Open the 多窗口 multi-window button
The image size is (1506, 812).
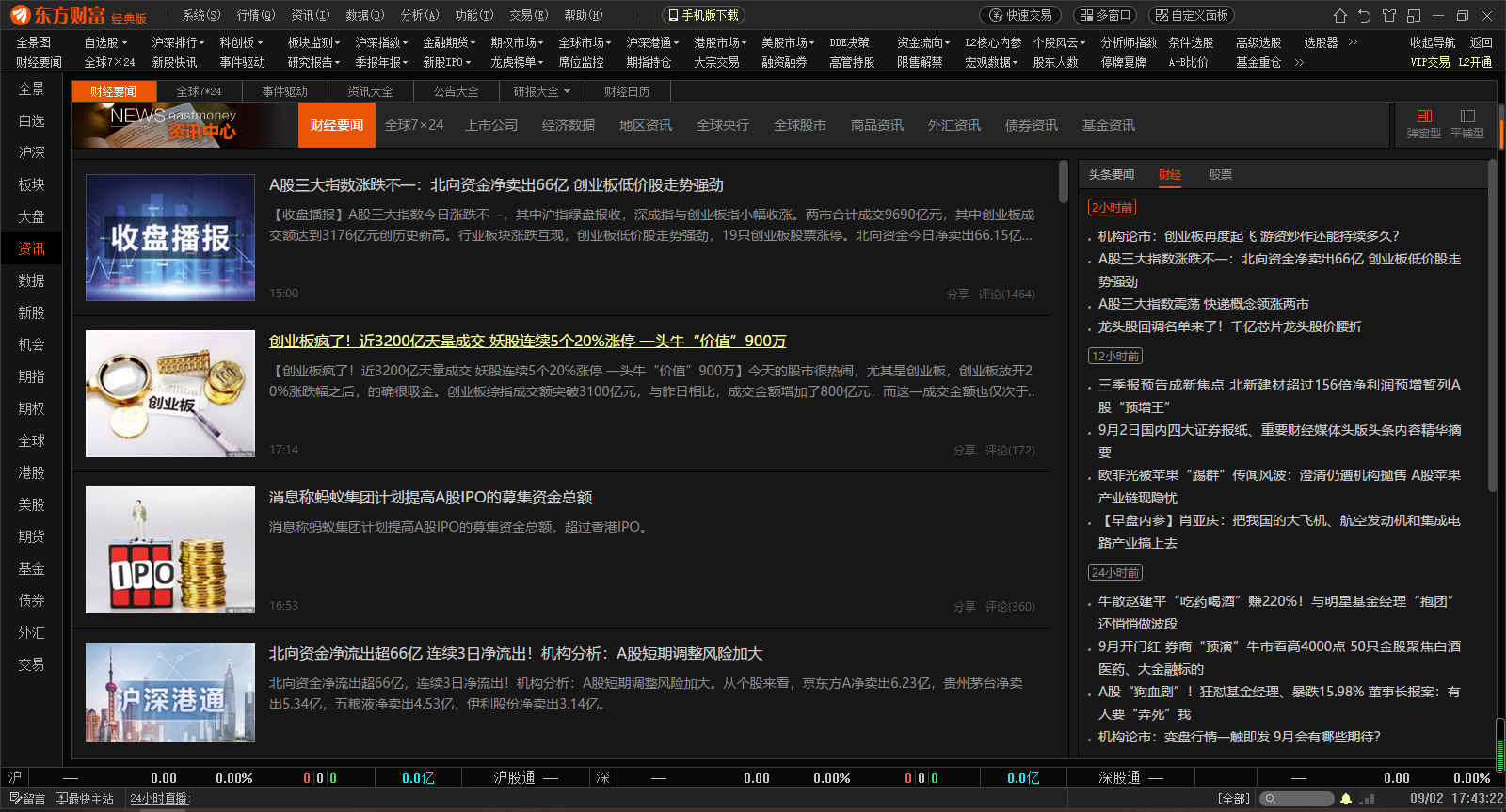coord(1105,15)
